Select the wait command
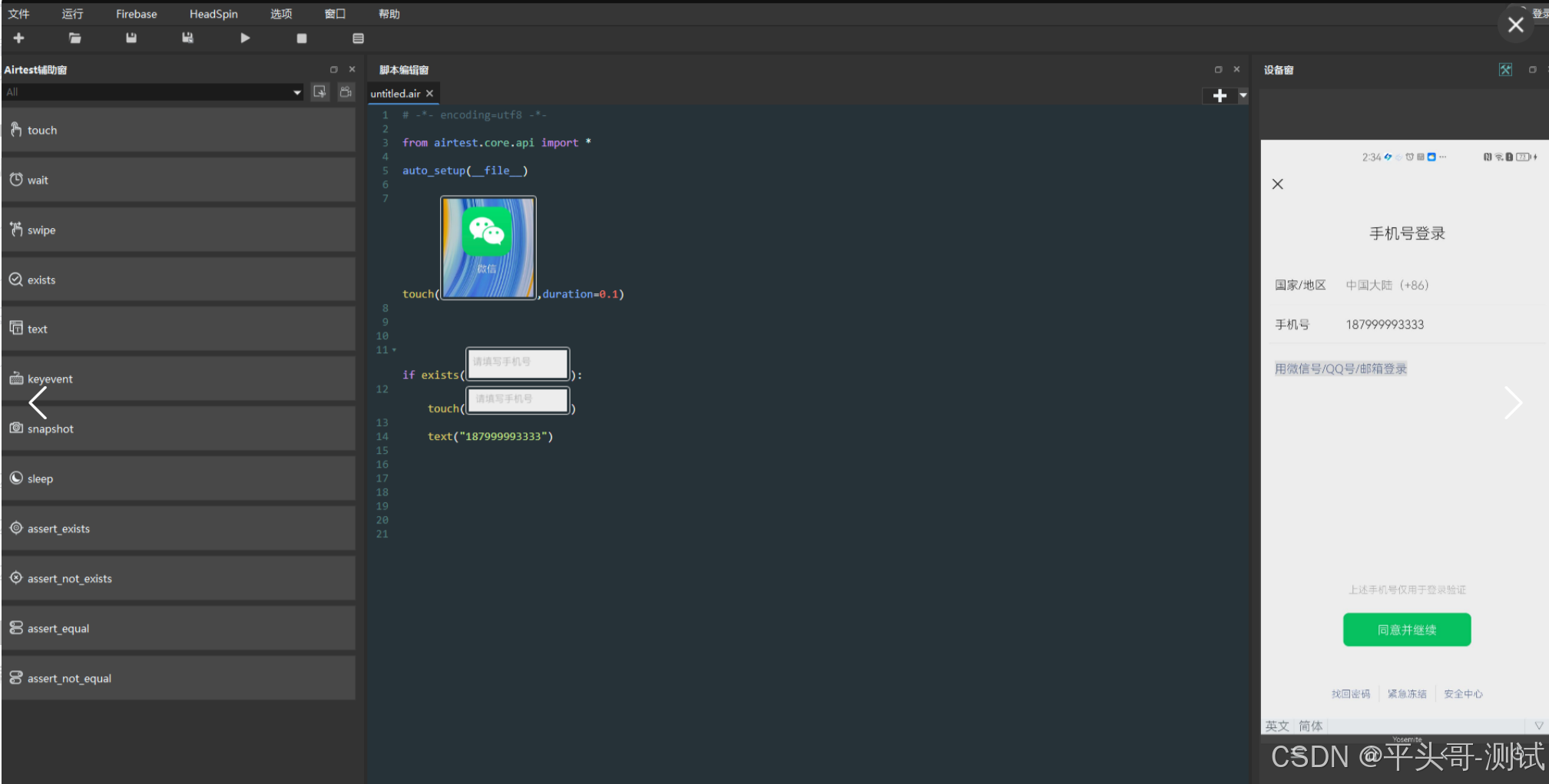Viewport: 1549px width, 784px height. (178, 180)
